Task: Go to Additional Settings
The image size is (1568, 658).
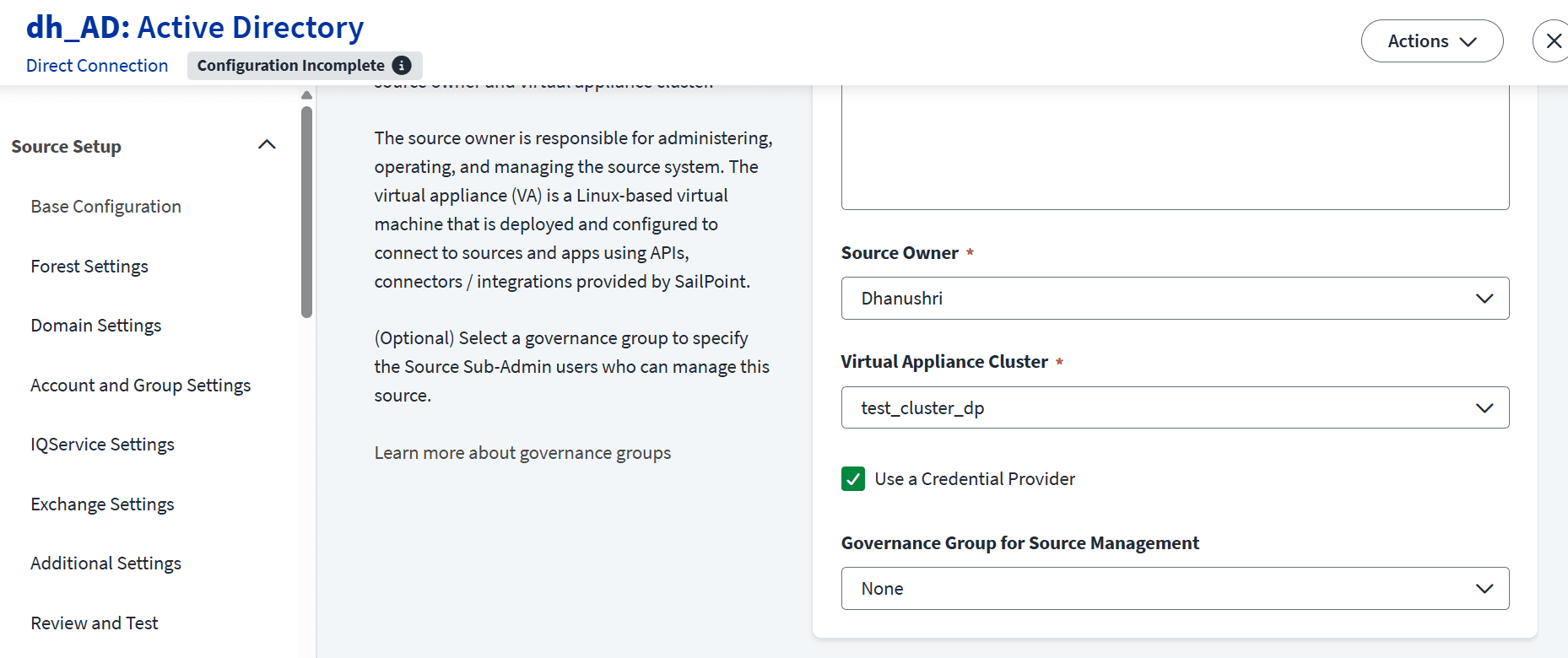Action: [106, 564]
